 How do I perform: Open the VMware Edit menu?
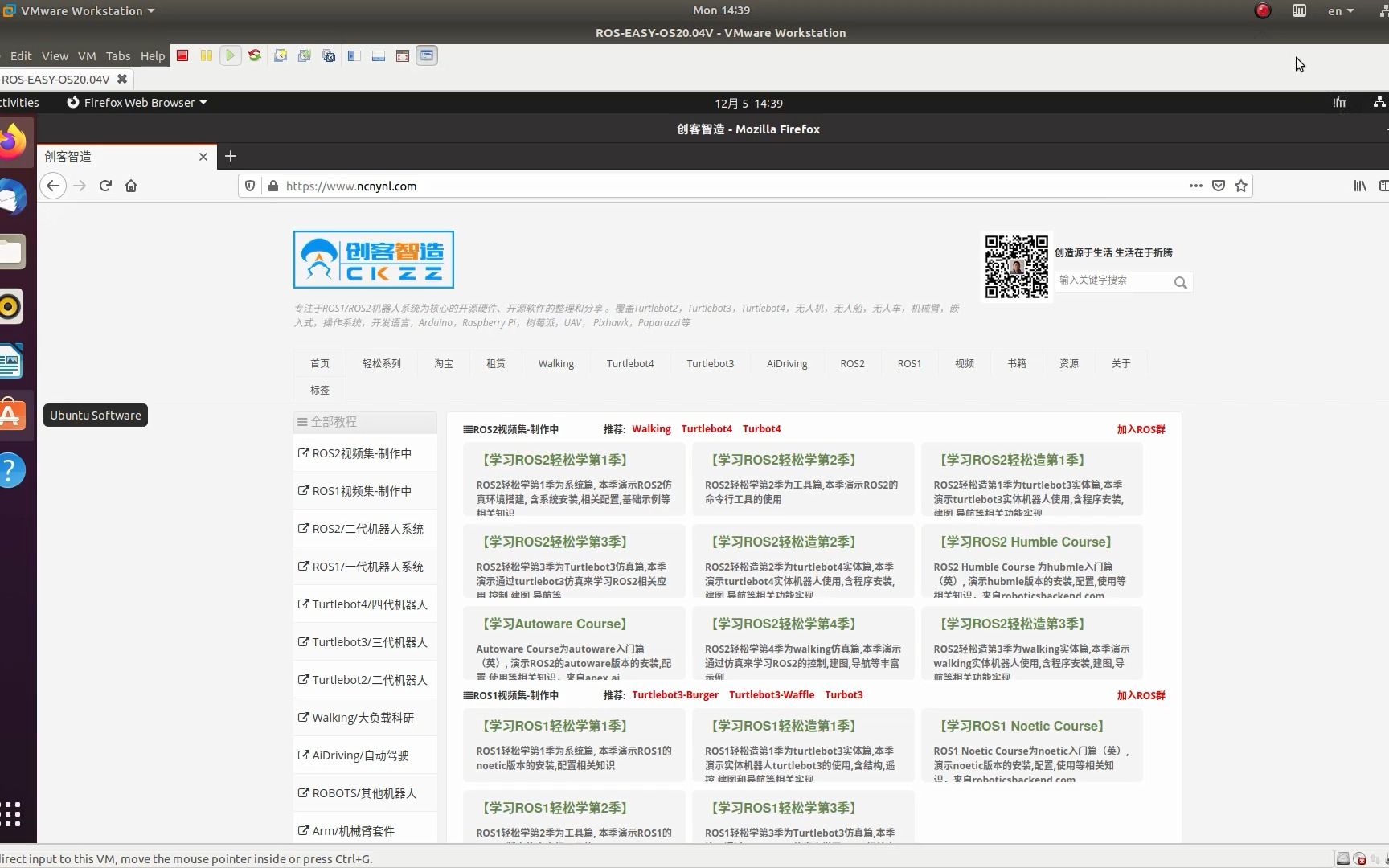[x=21, y=55]
